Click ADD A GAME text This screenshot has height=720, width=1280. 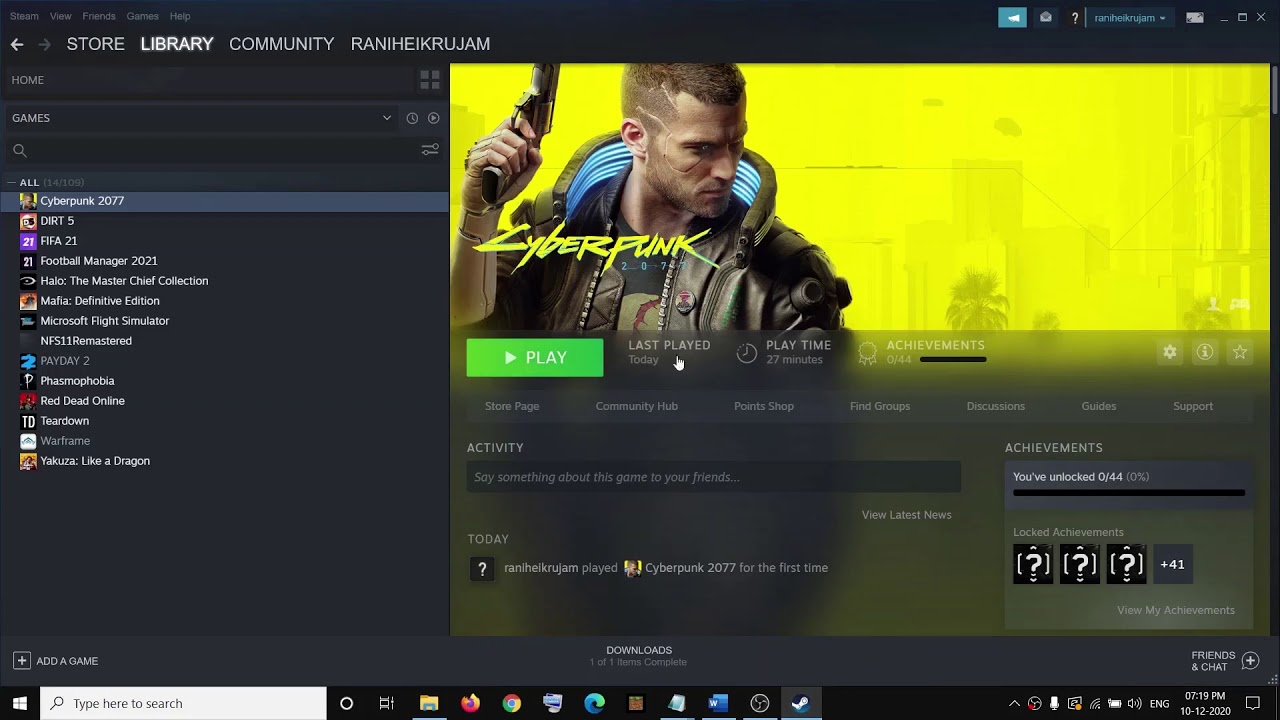(x=67, y=661)
